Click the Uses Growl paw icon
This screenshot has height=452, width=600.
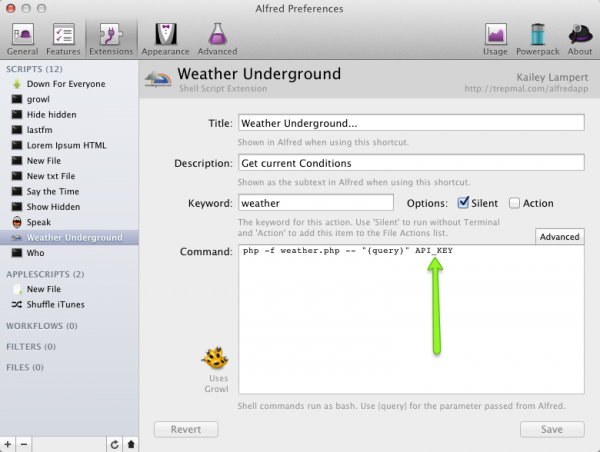point(215,358)
